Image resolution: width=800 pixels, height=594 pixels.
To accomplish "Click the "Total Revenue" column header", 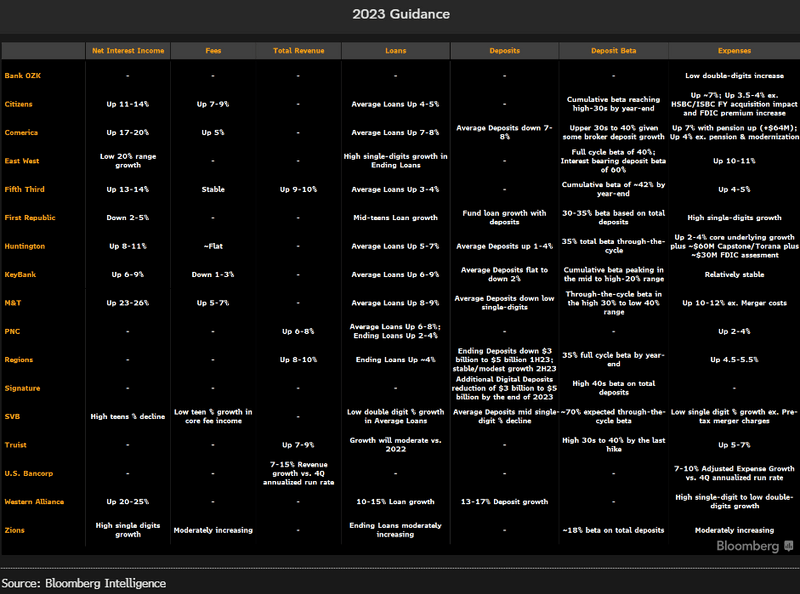I will coord(298,51).
